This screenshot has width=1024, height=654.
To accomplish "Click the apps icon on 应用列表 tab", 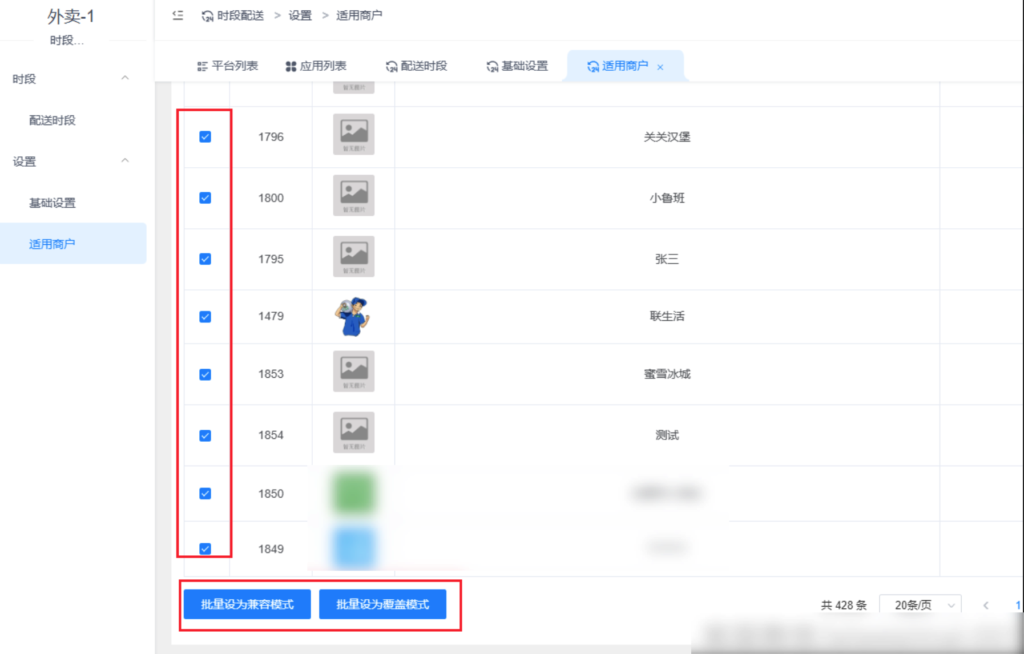I will [292, 68].
